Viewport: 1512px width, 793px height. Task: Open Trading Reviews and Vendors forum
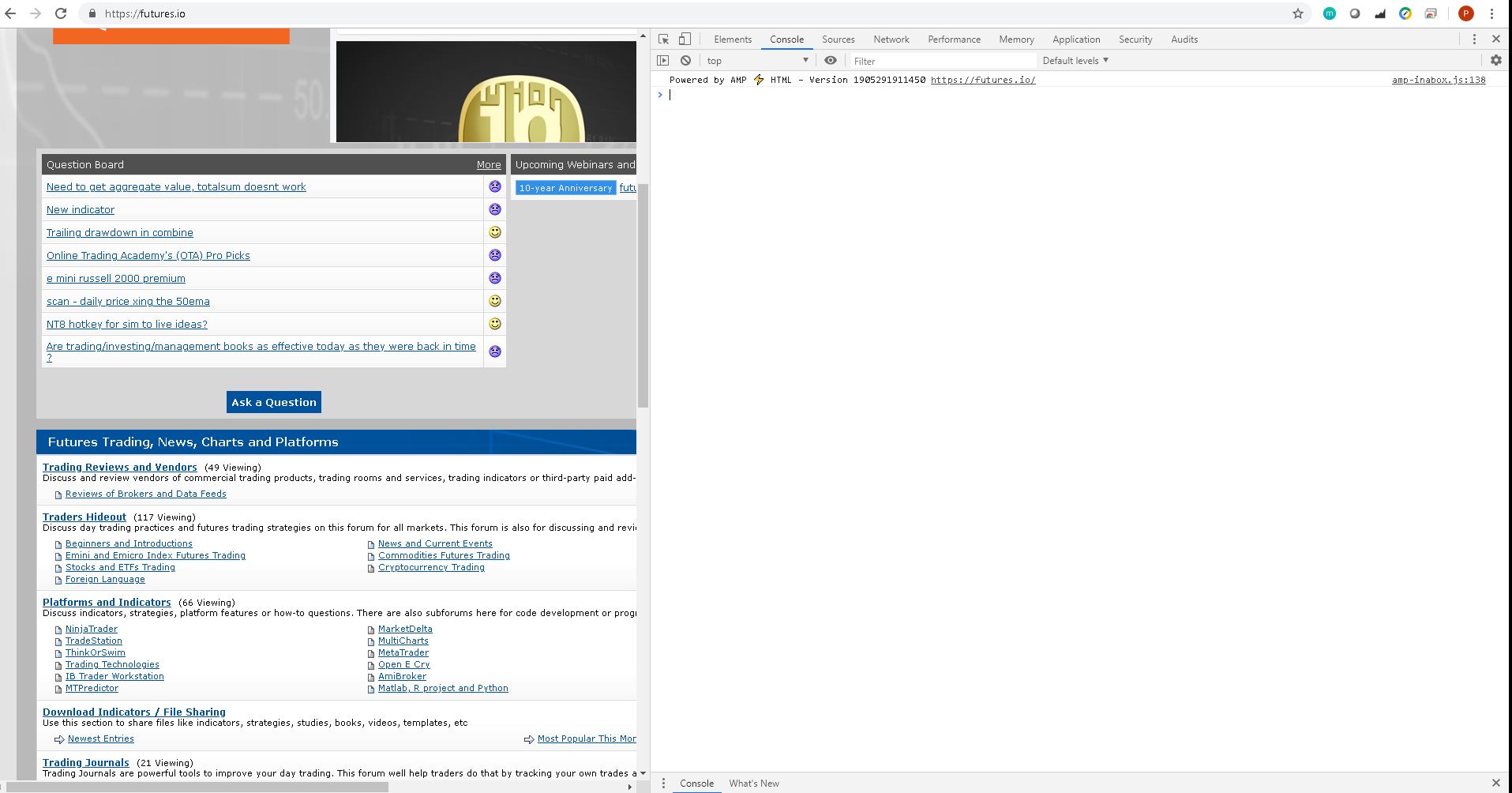120,468
